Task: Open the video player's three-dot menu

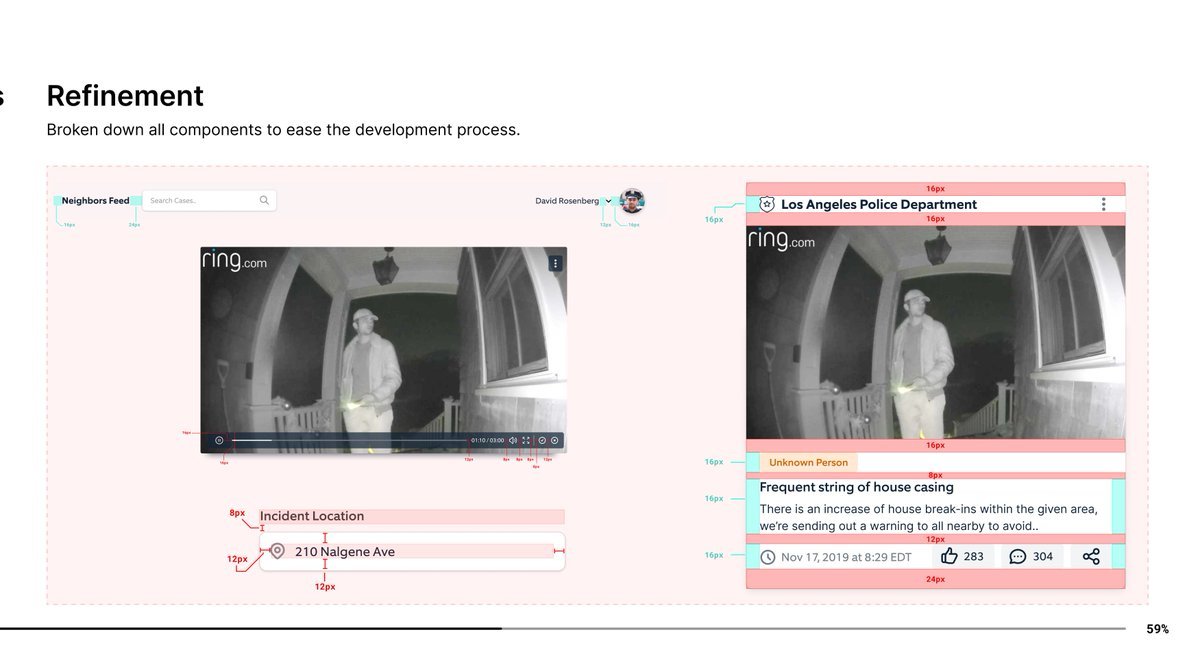Action: click(556, 263)
